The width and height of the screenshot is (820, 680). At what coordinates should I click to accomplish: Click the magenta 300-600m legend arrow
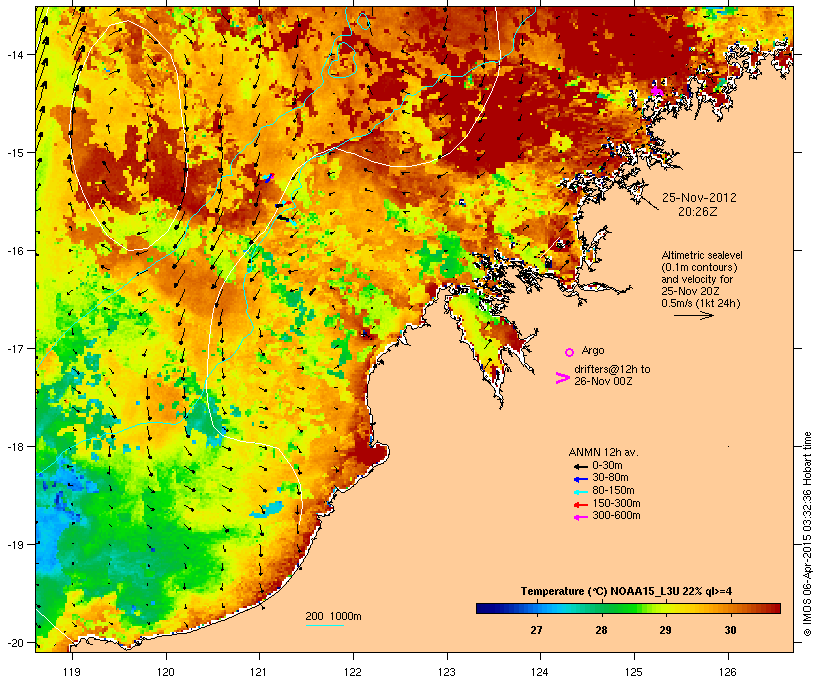tap(580, 517)
